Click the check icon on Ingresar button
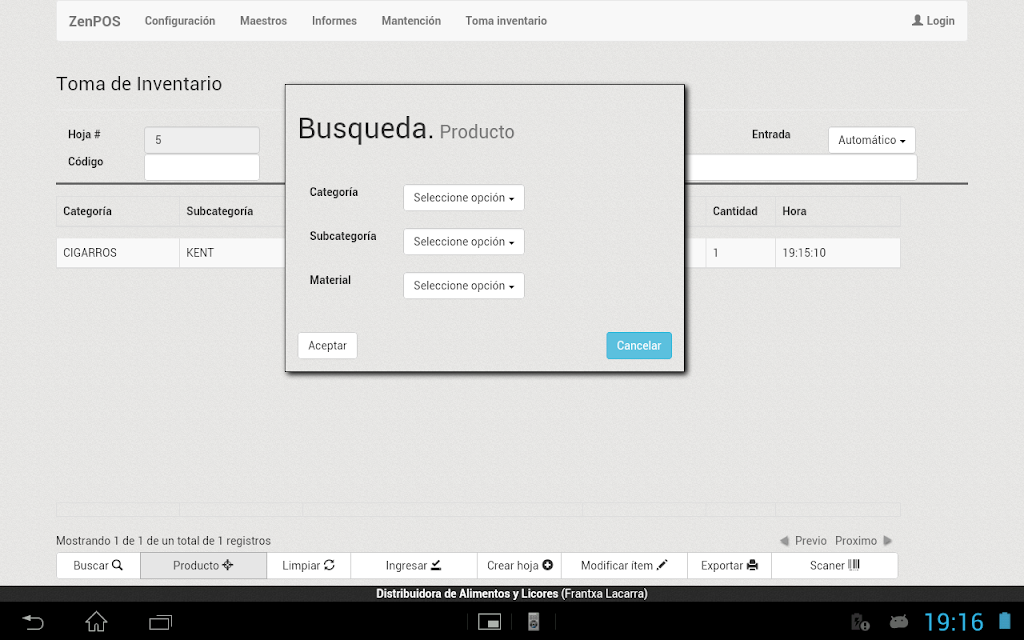 tap(436, 565)
